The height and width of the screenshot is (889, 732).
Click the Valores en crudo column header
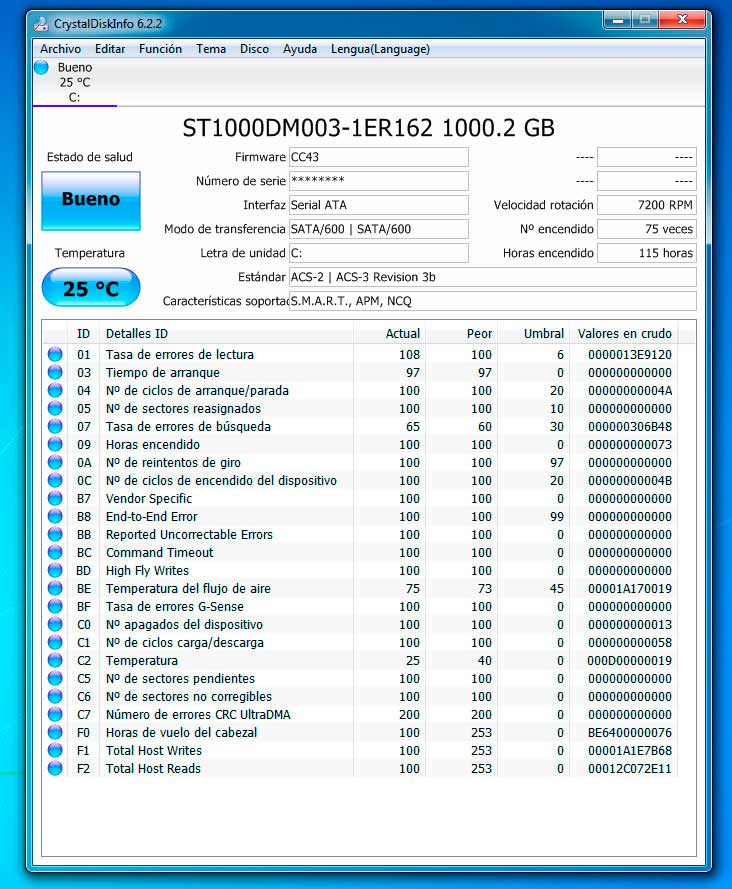tap(624, 333)
